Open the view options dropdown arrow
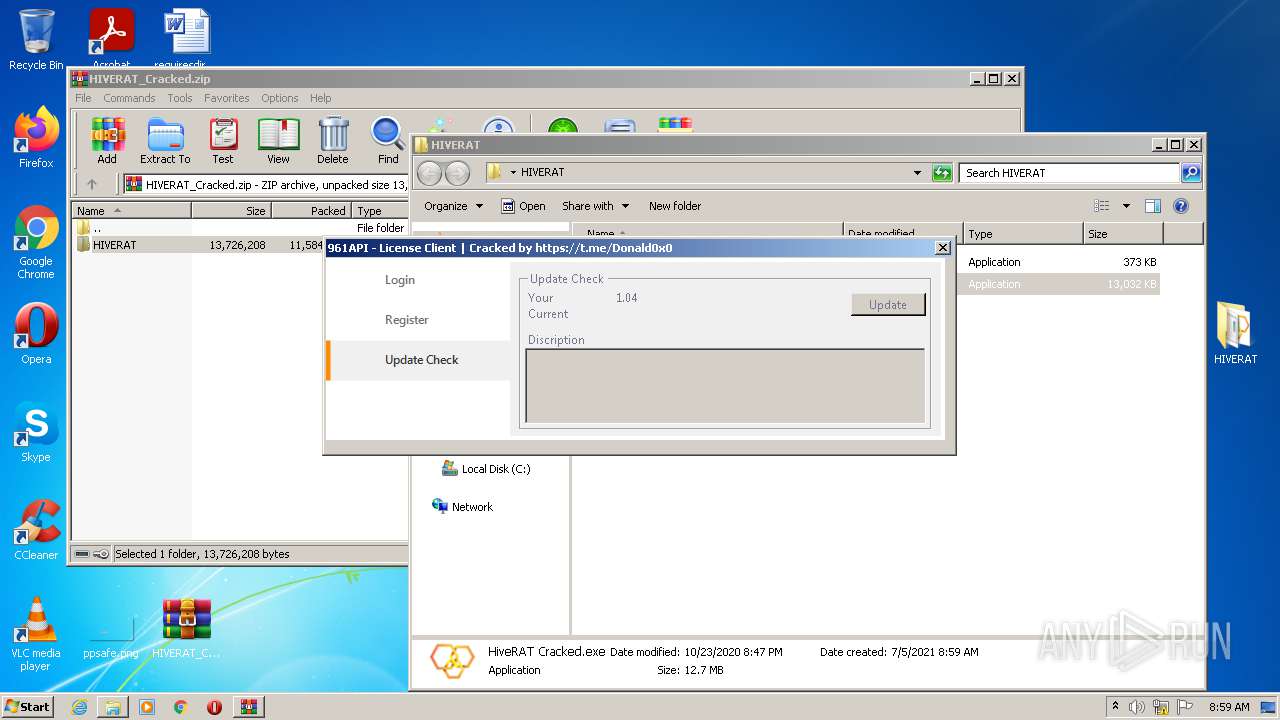 point(1126,206)
